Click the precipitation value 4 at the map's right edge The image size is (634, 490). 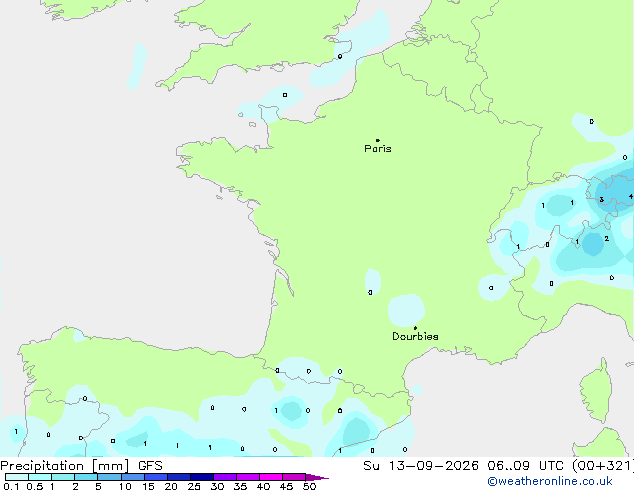(630, 196)
